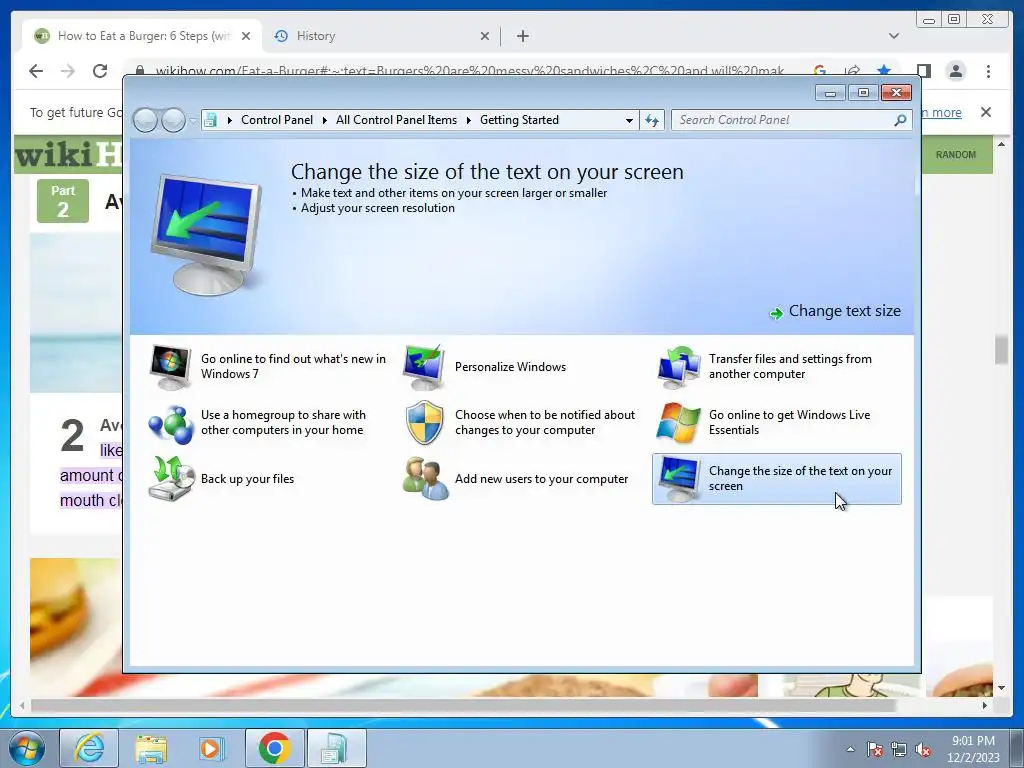The image size is (1024, 768).
Task: Switch to the History tab
Action: pos(315,36)
